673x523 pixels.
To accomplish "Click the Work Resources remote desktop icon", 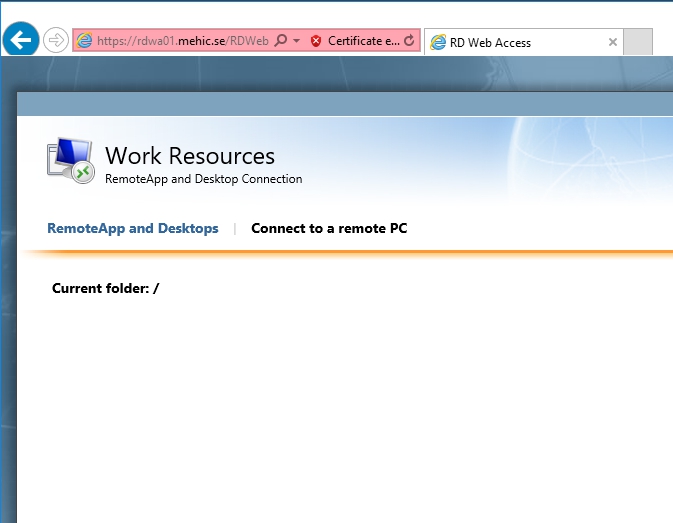I will pyautogui.click(x=71, y=160).
